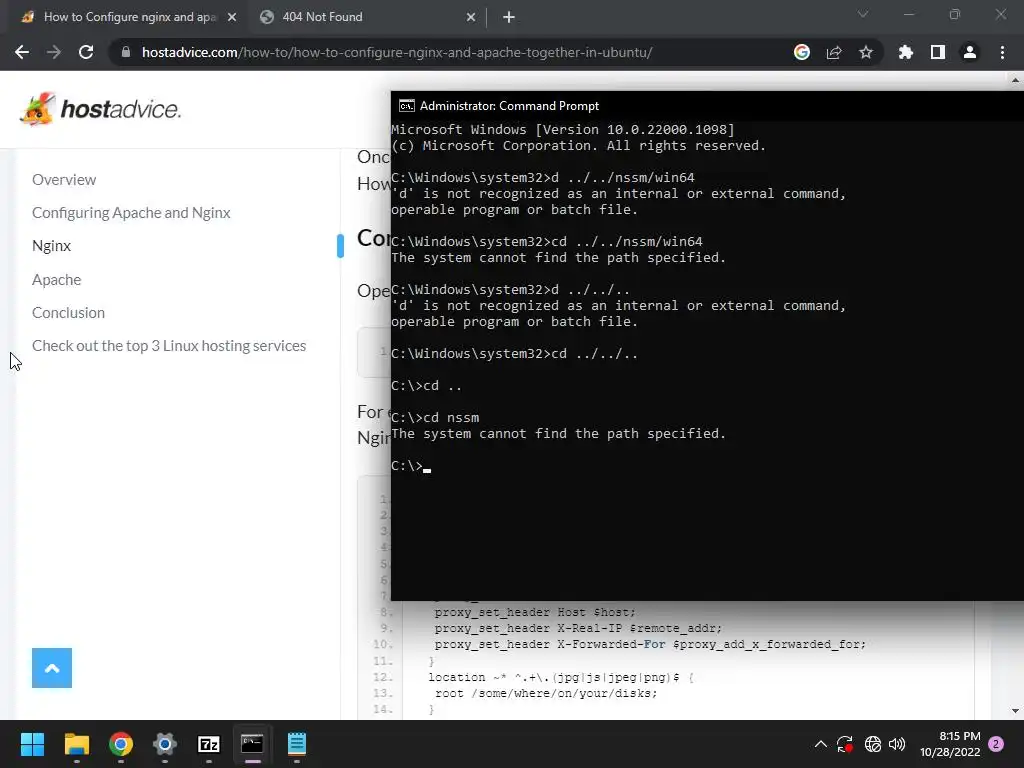
Task: Click the sync status tray icon
Action: point(844,743)
